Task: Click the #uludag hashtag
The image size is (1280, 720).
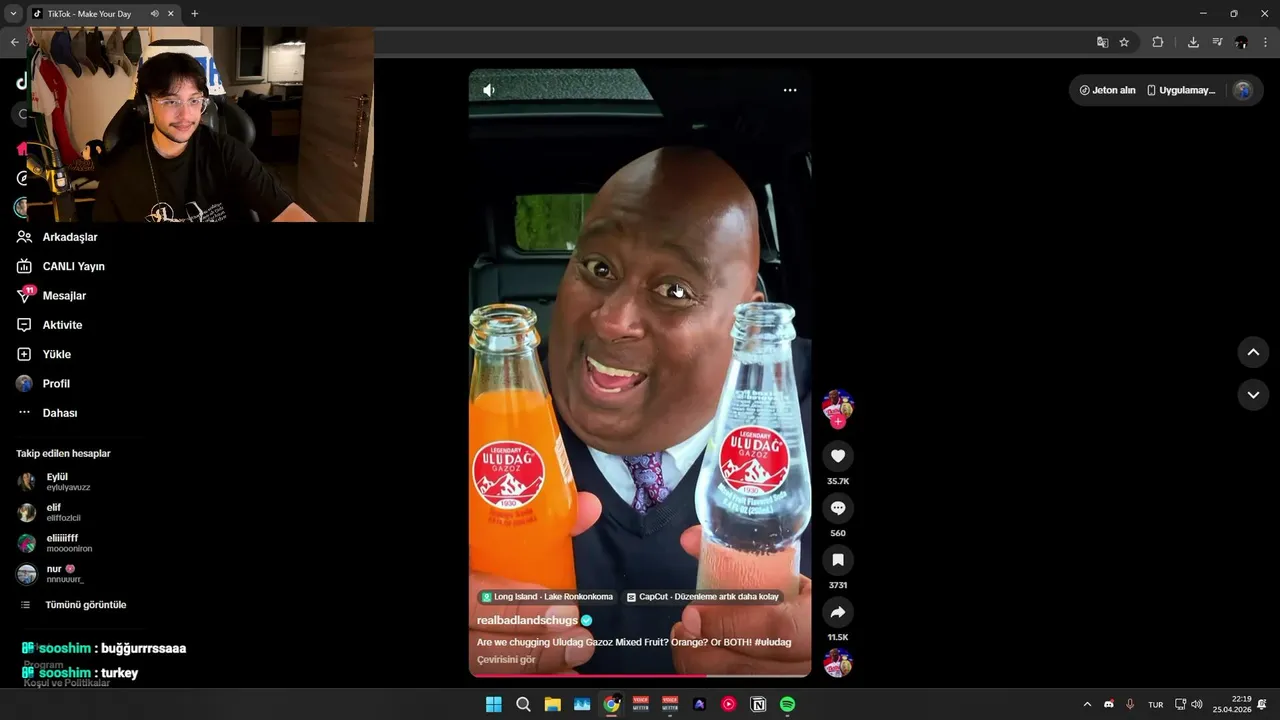Action: coord(773,642)
